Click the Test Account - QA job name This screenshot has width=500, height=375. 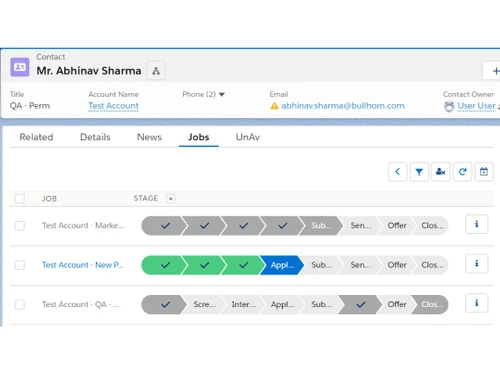pos(80,304)
